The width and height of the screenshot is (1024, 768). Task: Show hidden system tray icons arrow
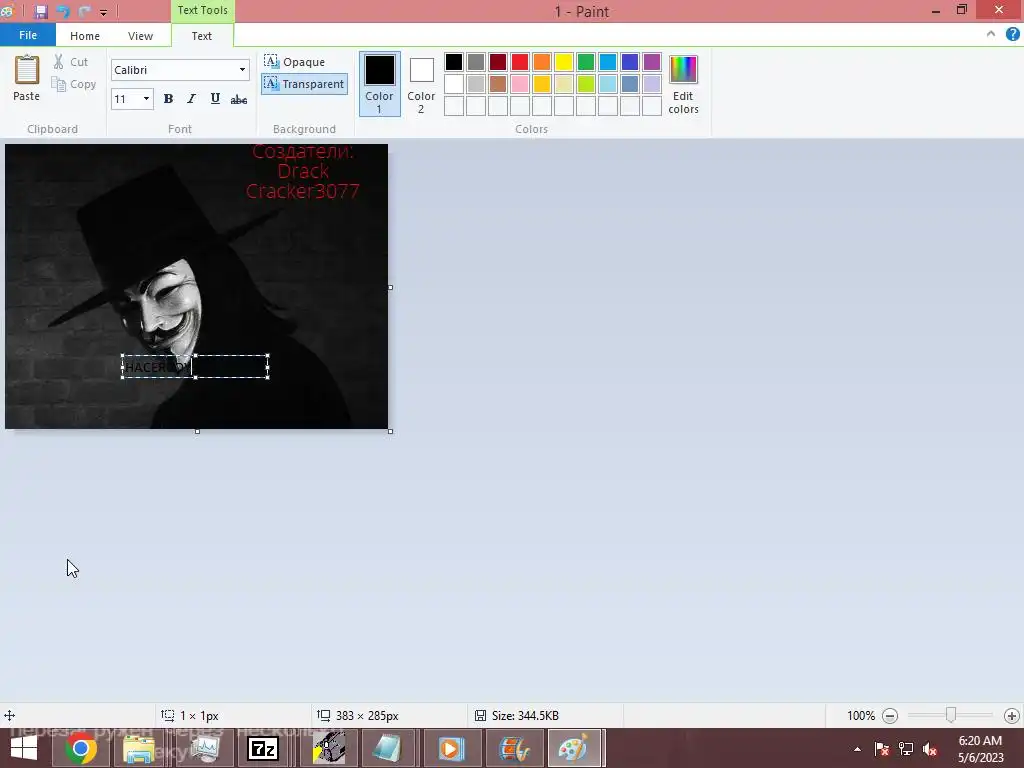[x=857, y=750]
